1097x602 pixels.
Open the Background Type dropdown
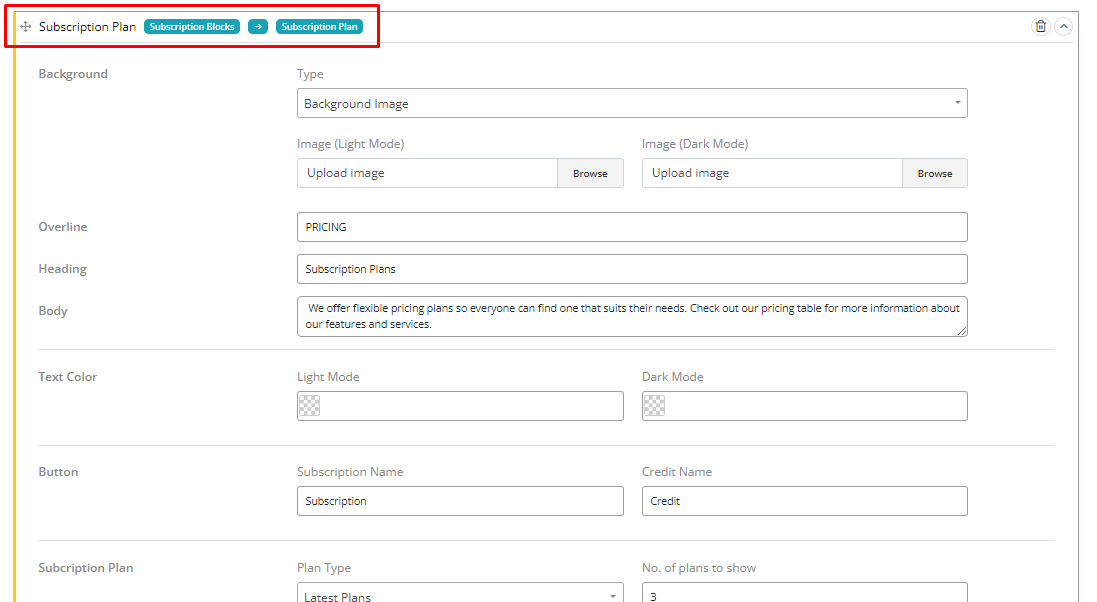coord(631,103)
